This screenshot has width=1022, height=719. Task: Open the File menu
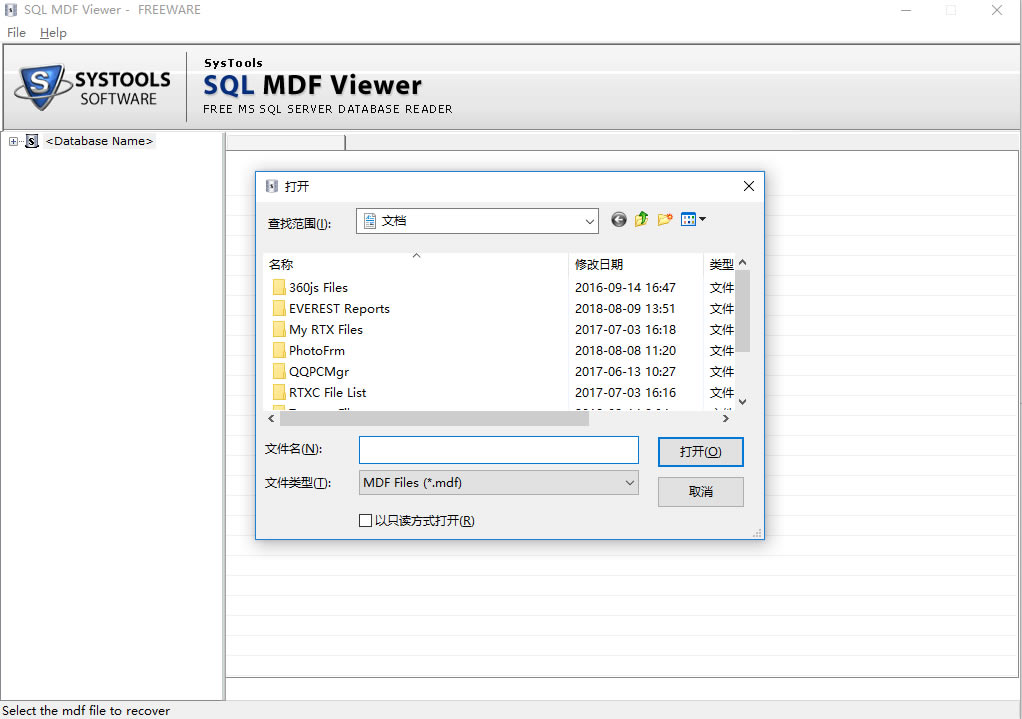click(x=16, y=33)
